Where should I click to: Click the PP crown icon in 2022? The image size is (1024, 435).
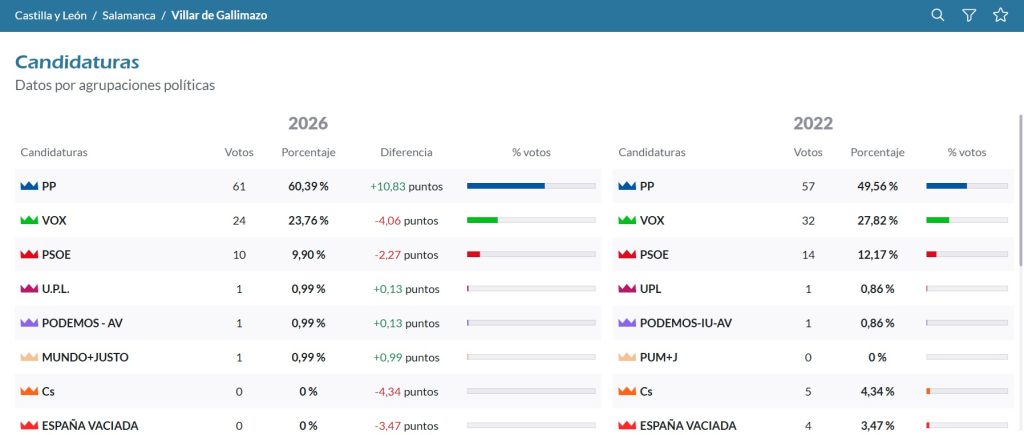point(627,186)
